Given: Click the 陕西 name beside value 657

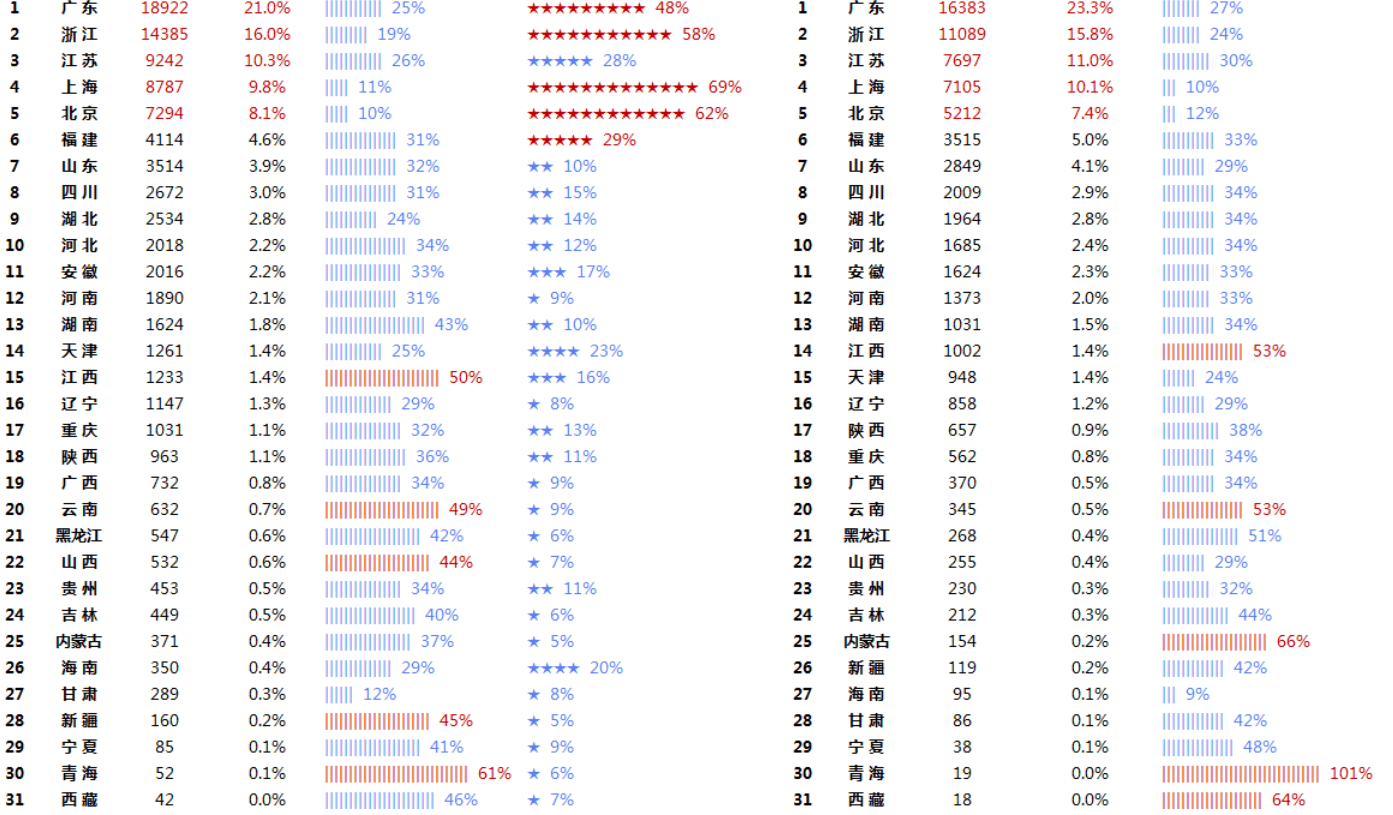Looking at the screenshot, I should 866,430.
